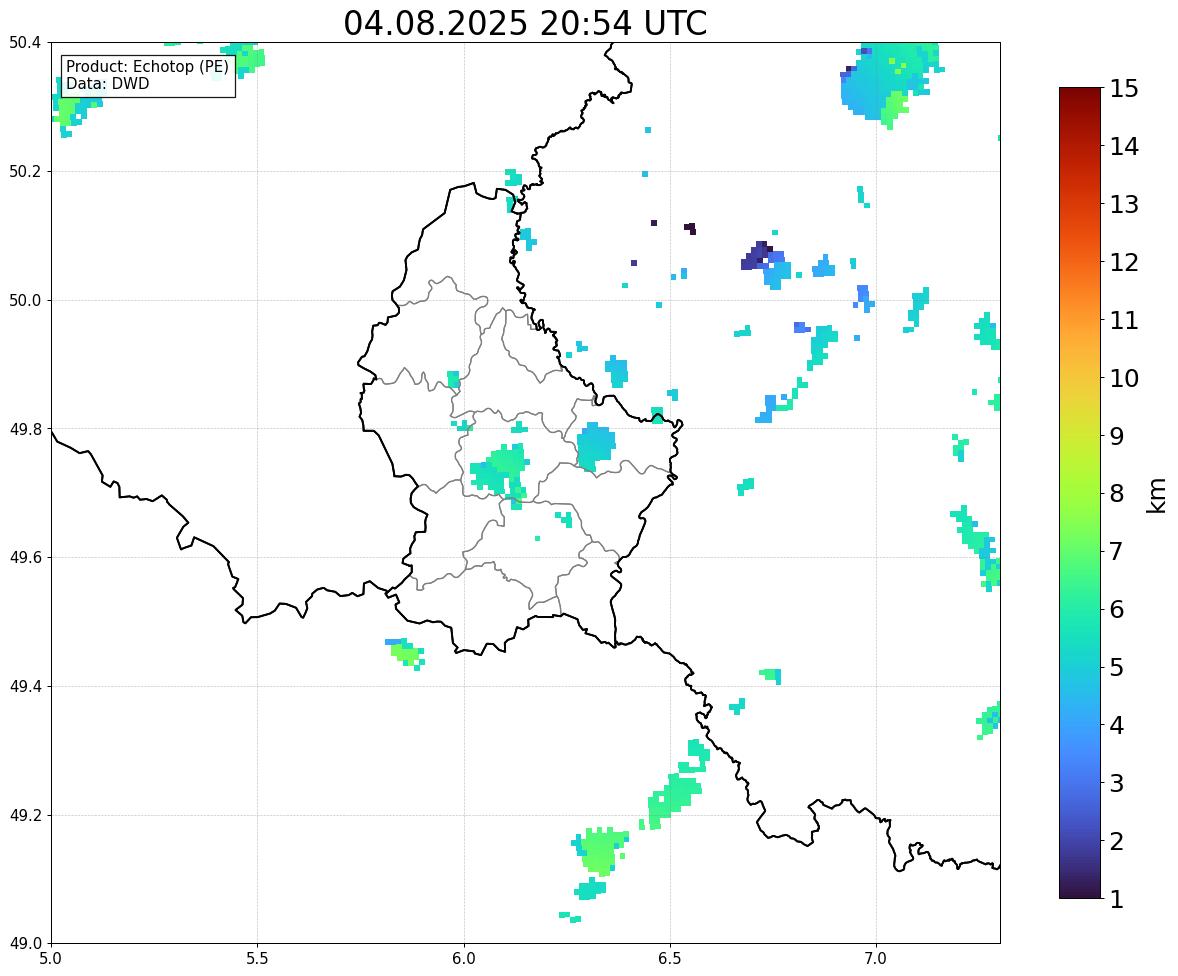Pick colorbar tick value 3
Image resolution: width=1178 pixels, height=976 pixels.
(x=1116, y=784)
